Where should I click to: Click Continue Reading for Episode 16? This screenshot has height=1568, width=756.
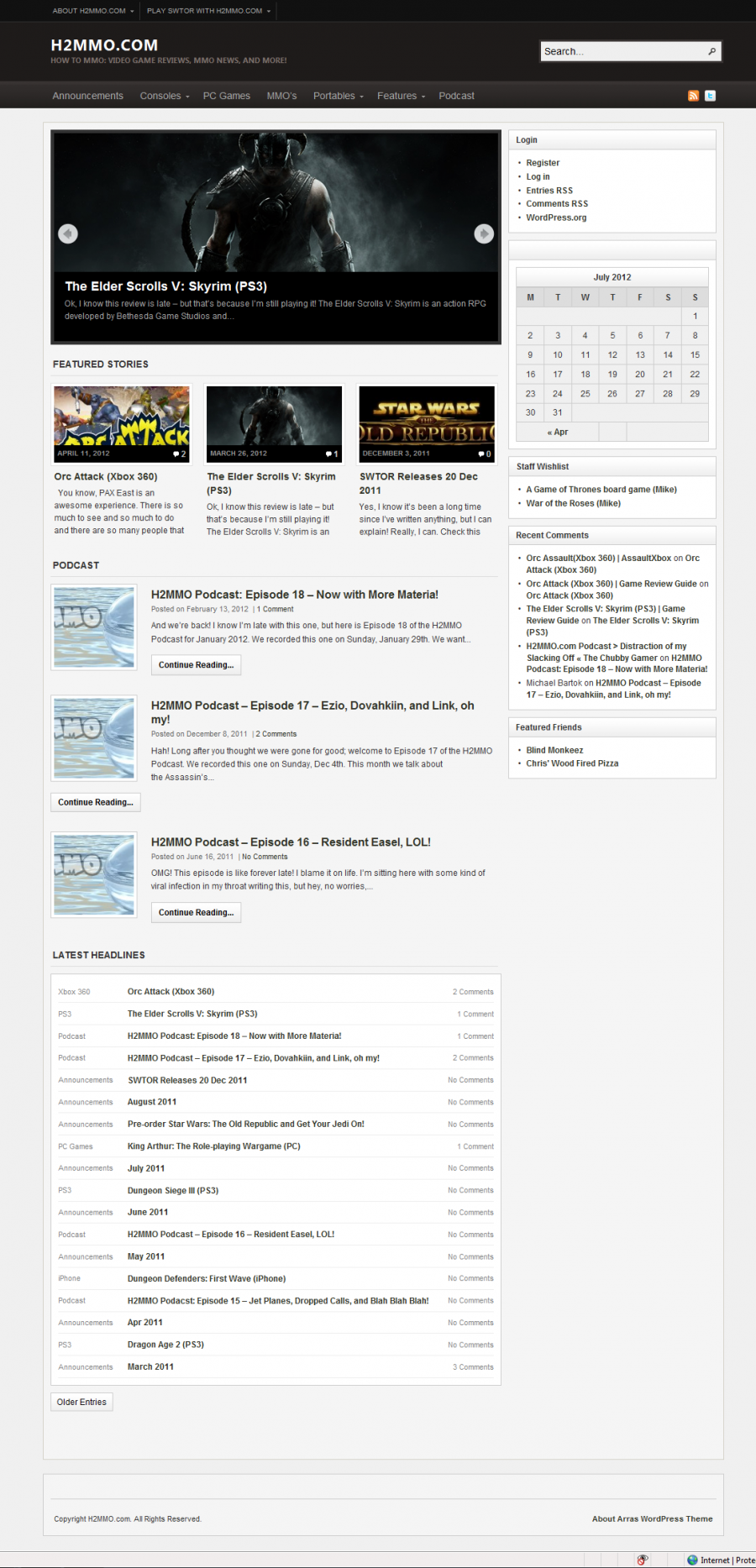[x=196, y=912]
